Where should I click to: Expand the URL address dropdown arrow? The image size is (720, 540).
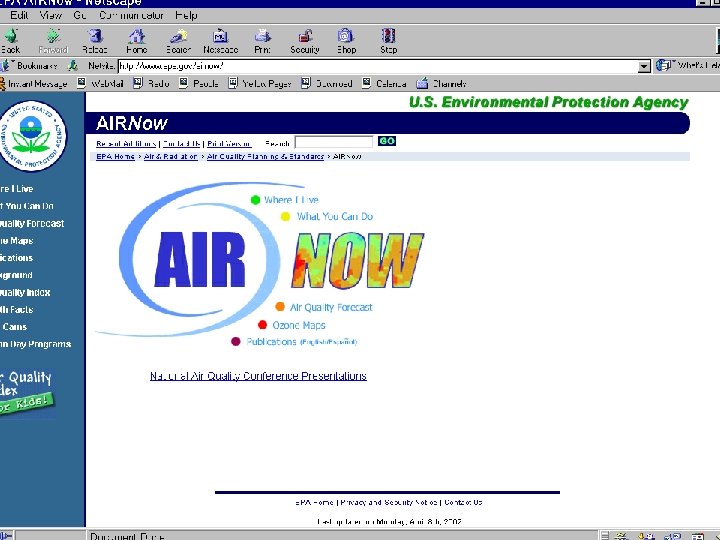[x=644, y=67]
